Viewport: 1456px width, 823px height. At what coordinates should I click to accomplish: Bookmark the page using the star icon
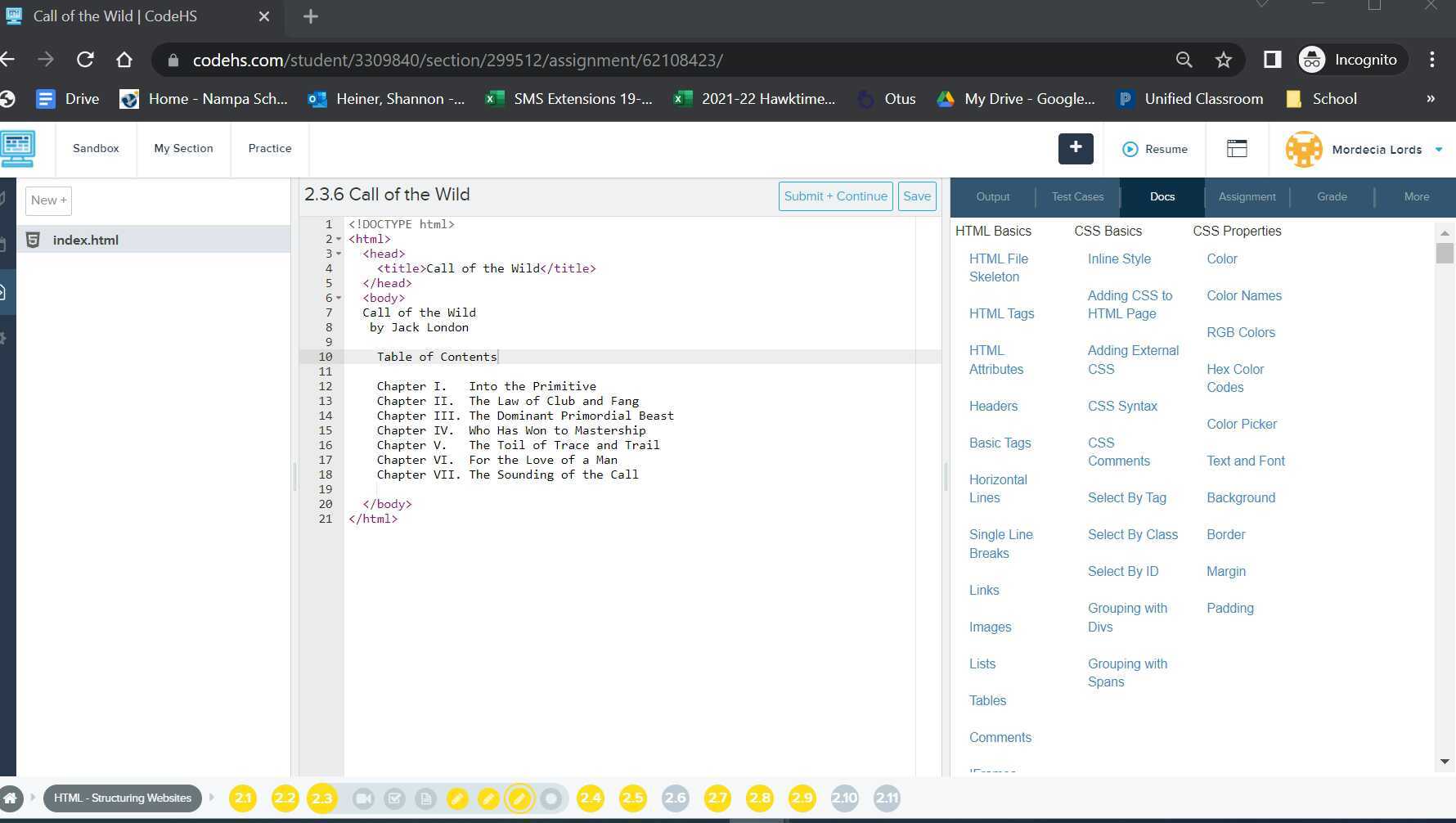click(x=1223, y=60)
